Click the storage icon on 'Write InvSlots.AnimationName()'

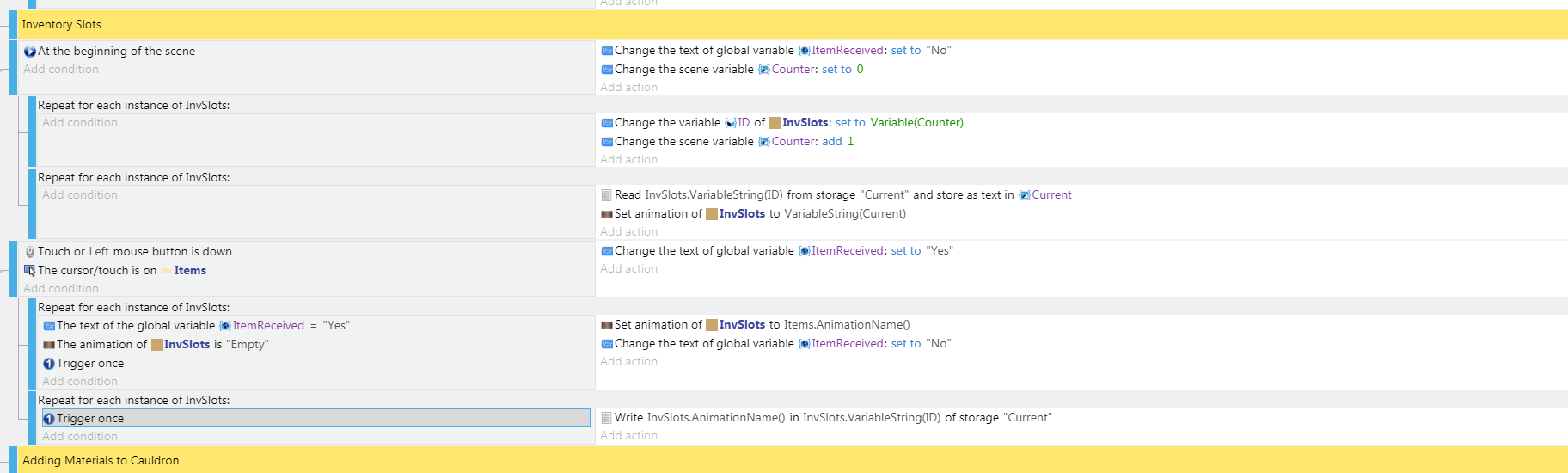pos(607,418)
